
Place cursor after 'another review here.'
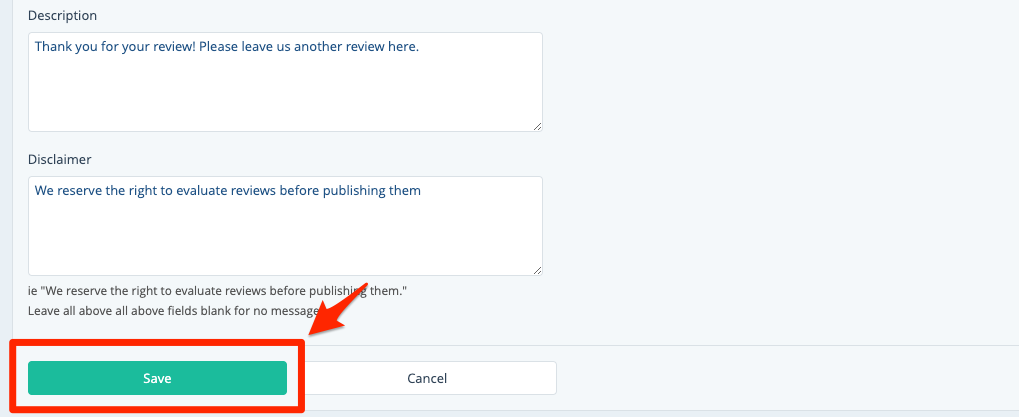coord(420,46)
